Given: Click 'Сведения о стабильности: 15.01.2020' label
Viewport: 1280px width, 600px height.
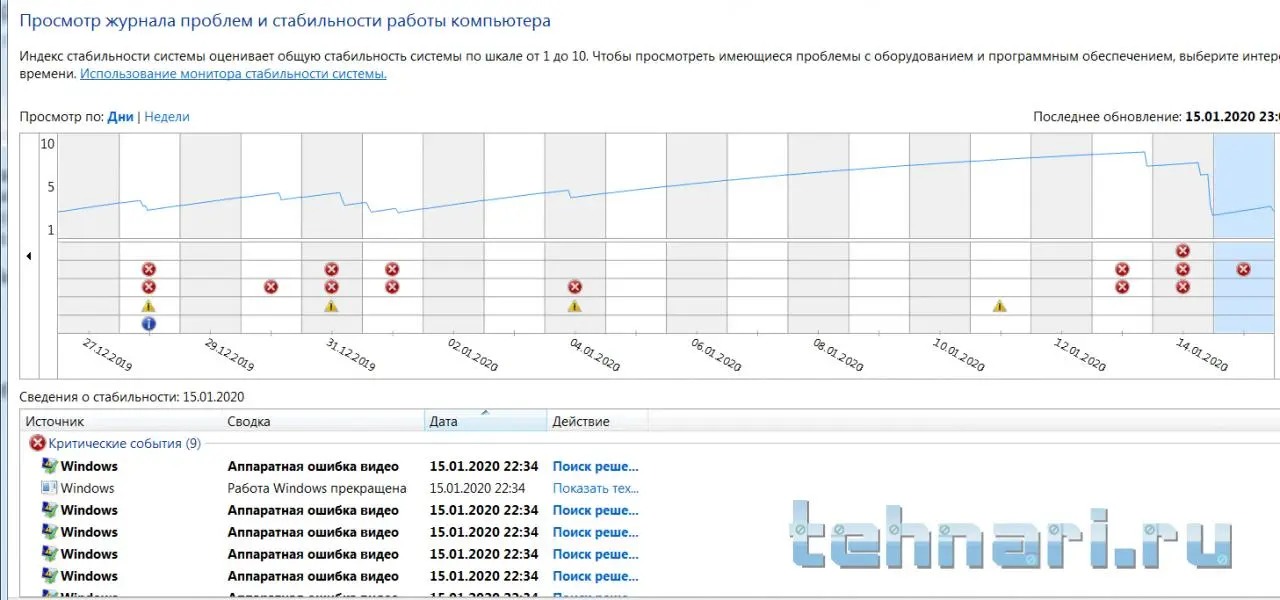Looking at the screenshot, I should [x=132, y=397].
